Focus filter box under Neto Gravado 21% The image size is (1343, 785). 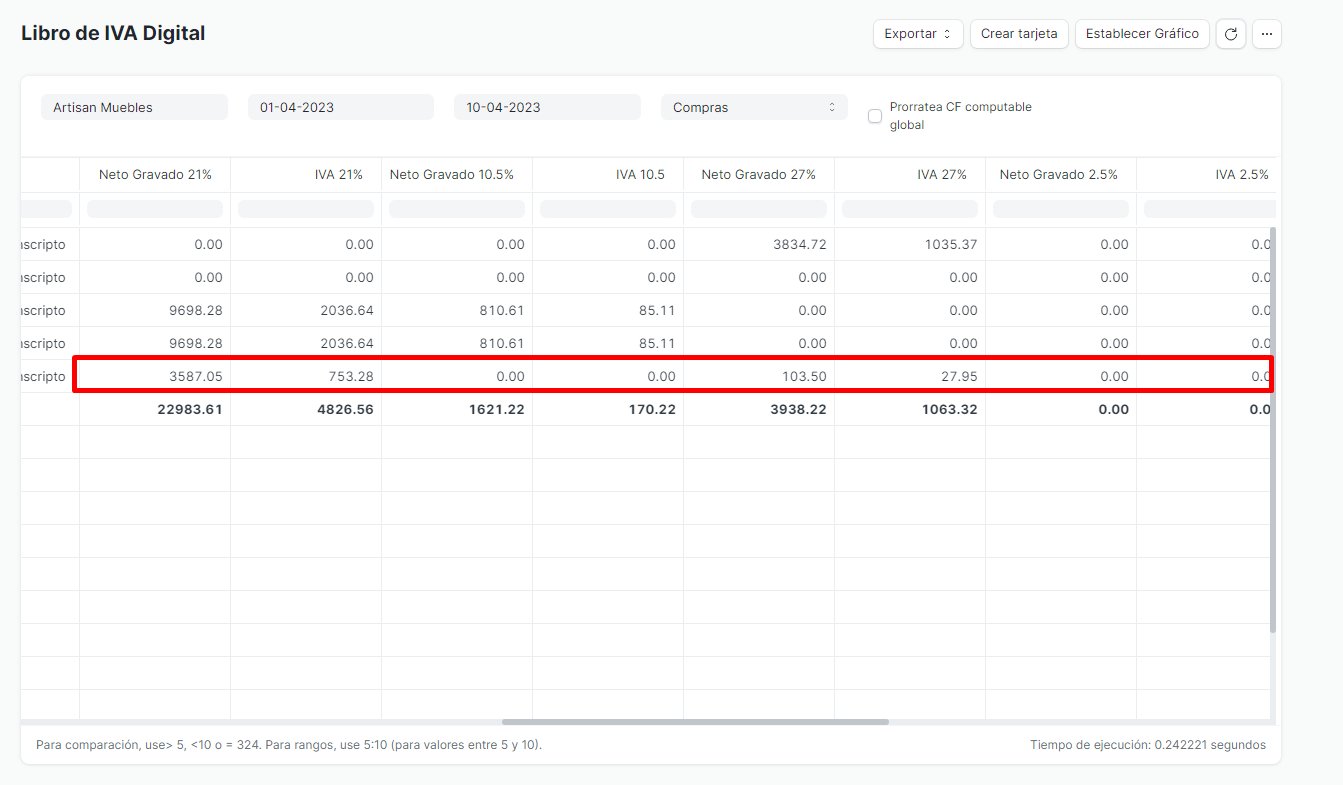point(155,209)
